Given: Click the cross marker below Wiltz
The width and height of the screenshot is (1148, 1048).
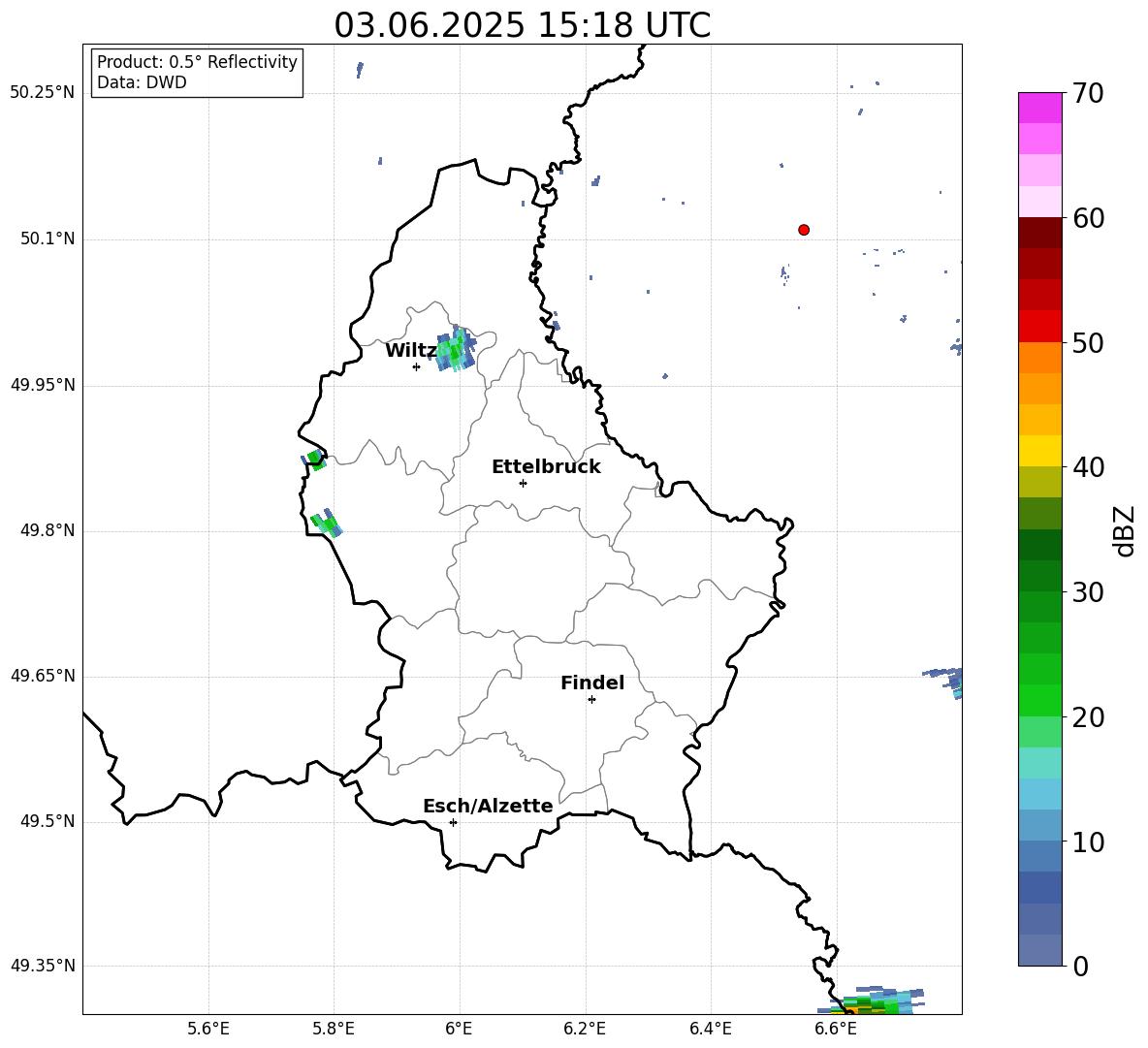Looking at the screenshot, I should point(416,366).
